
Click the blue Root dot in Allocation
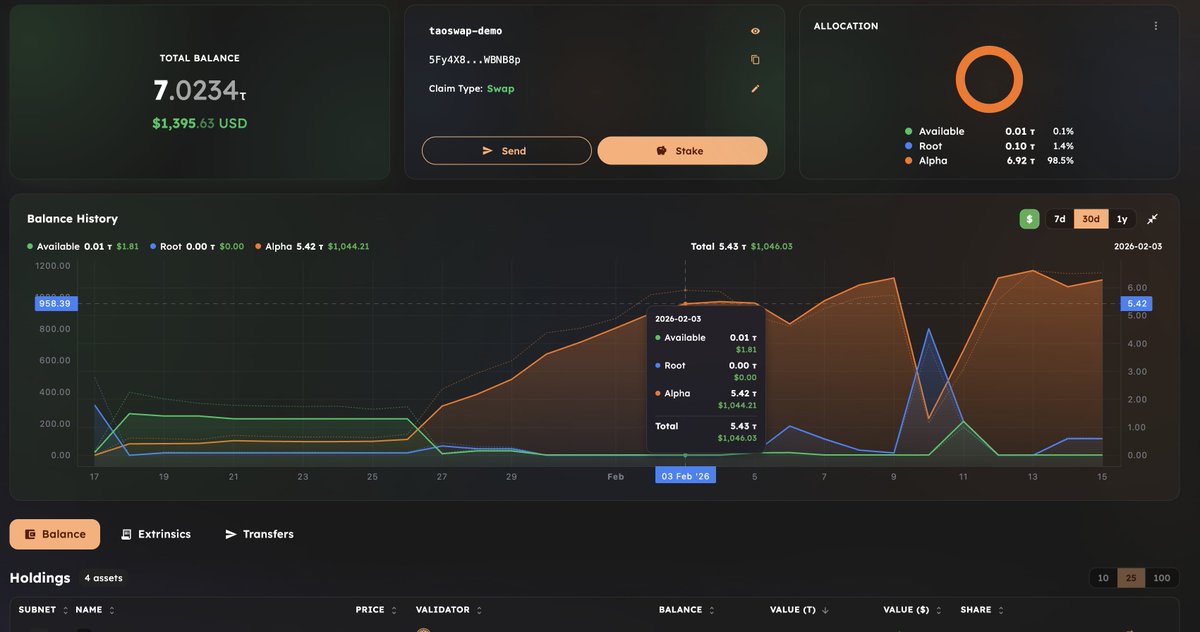tap(908, 146)
